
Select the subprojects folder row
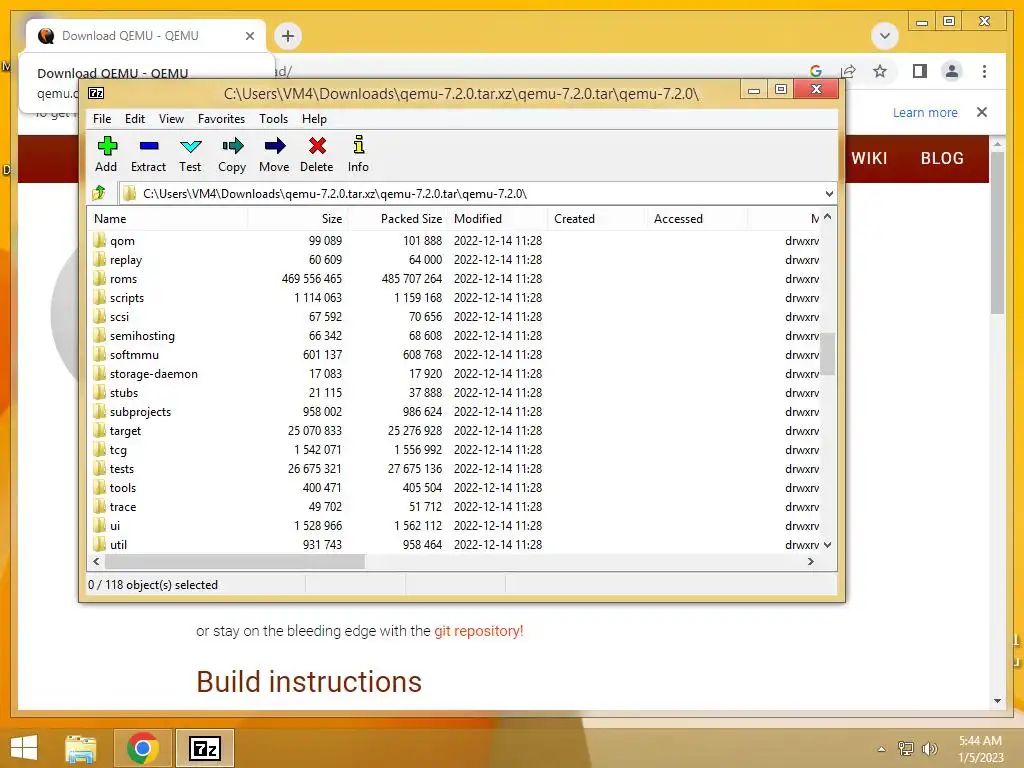tap(455, 411)
